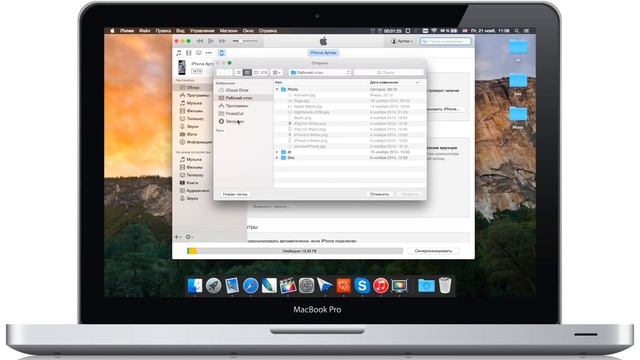Select Обзор in iTunes settings sidebar
Screen dimensions: 640x360
193,87
